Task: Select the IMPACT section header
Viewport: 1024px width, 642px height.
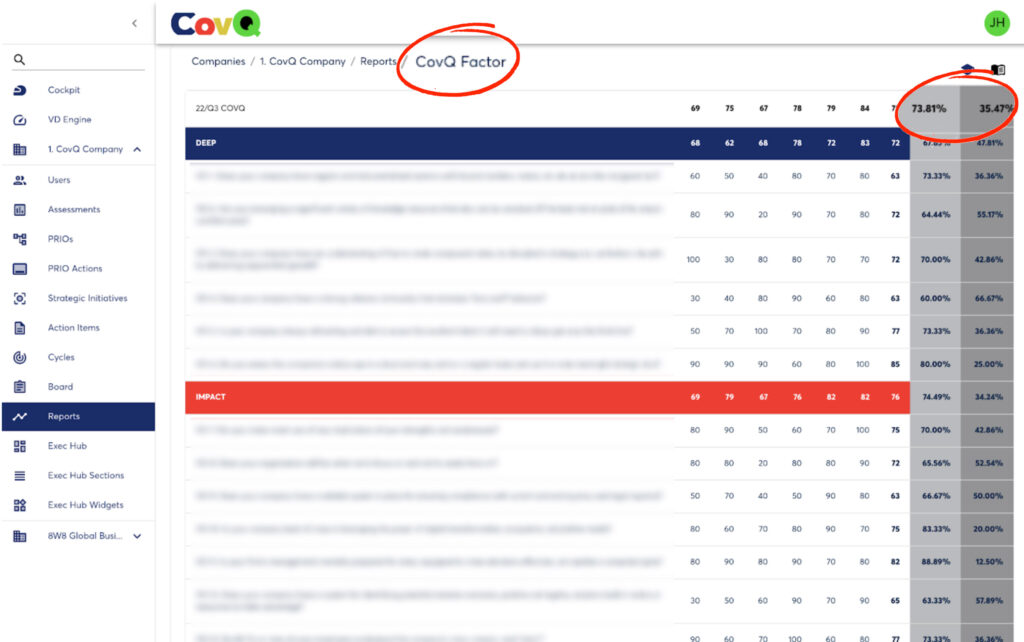Action: (x=547, y=397)
